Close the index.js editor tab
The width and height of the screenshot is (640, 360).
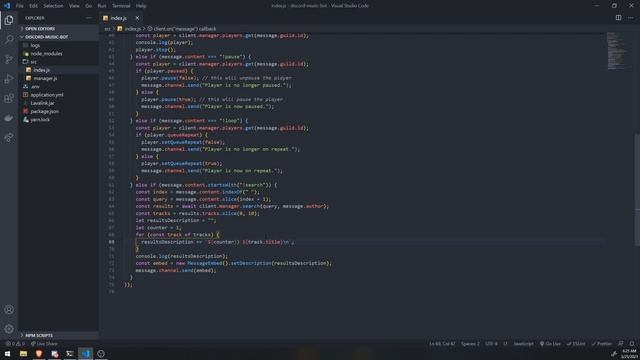point(137,18)
